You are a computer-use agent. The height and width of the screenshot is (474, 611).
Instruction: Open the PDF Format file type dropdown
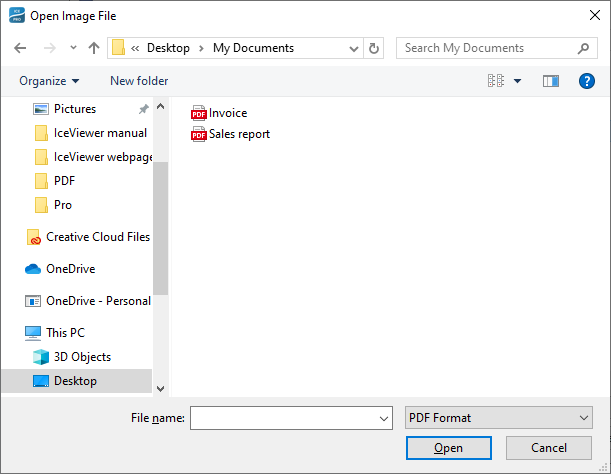click(x=499, y=418)
